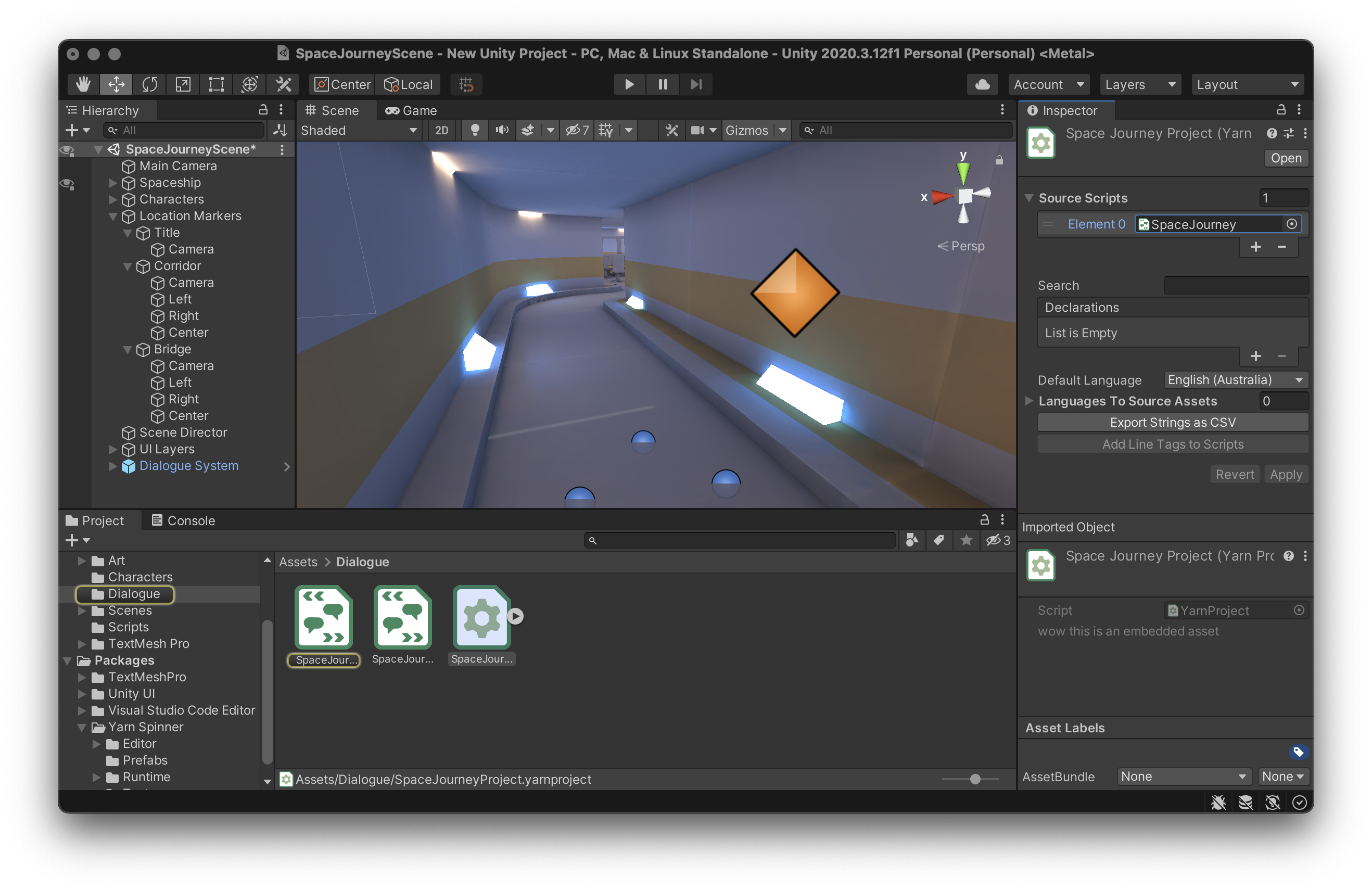
Task: Expand the Spaceship hierarchy item
Action: [113, 183]
